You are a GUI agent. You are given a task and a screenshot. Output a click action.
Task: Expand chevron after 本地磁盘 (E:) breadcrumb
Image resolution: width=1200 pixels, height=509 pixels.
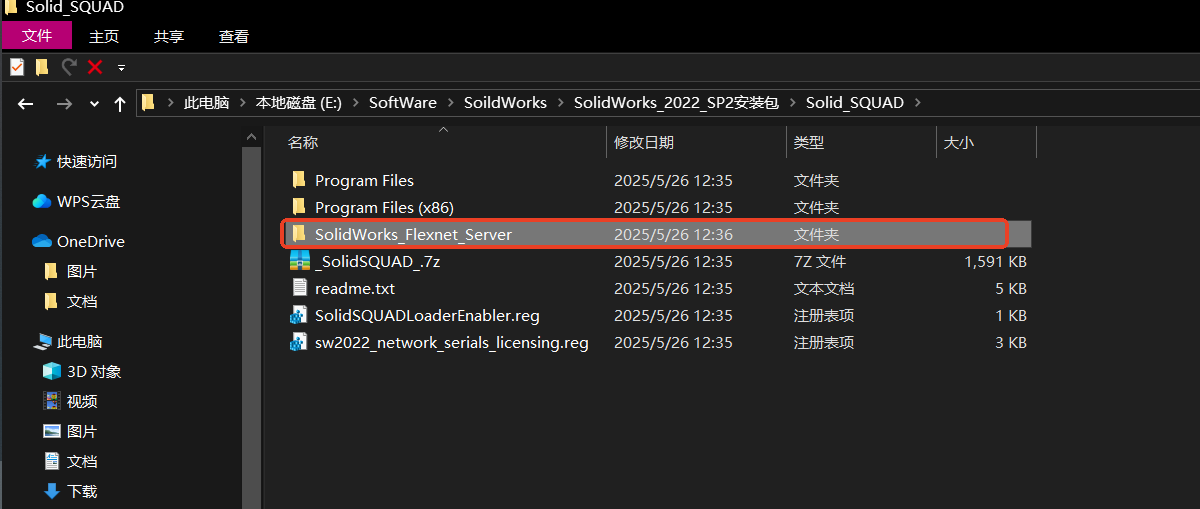pos(355,102)
